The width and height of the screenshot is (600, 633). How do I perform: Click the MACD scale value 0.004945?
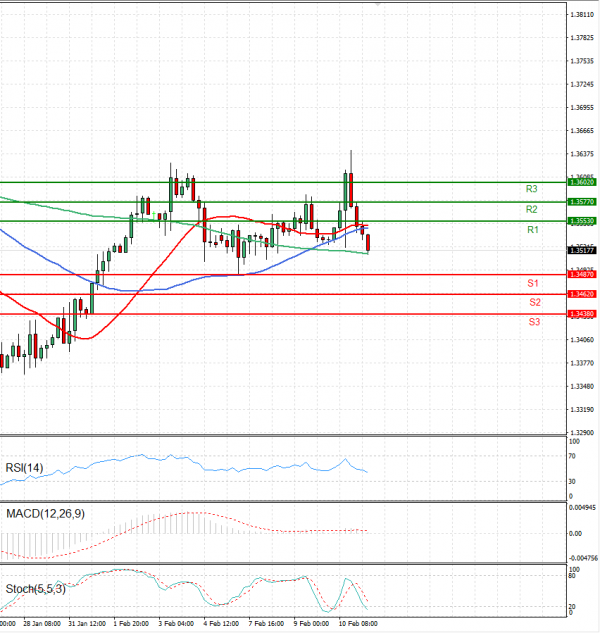coord(583,508)
